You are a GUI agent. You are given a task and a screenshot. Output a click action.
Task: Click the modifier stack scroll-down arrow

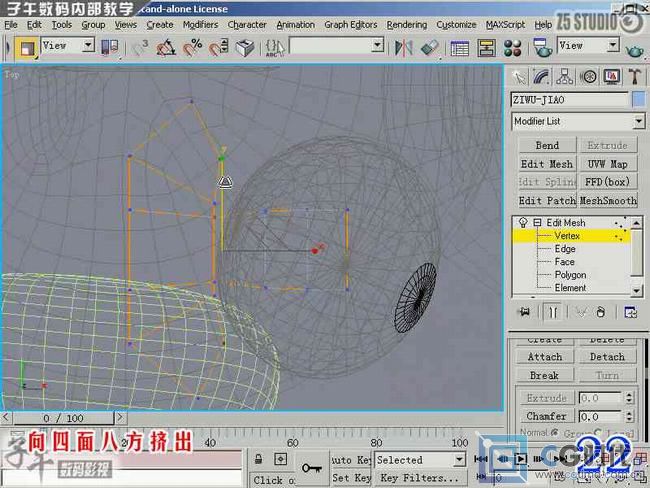pos(637,291)
